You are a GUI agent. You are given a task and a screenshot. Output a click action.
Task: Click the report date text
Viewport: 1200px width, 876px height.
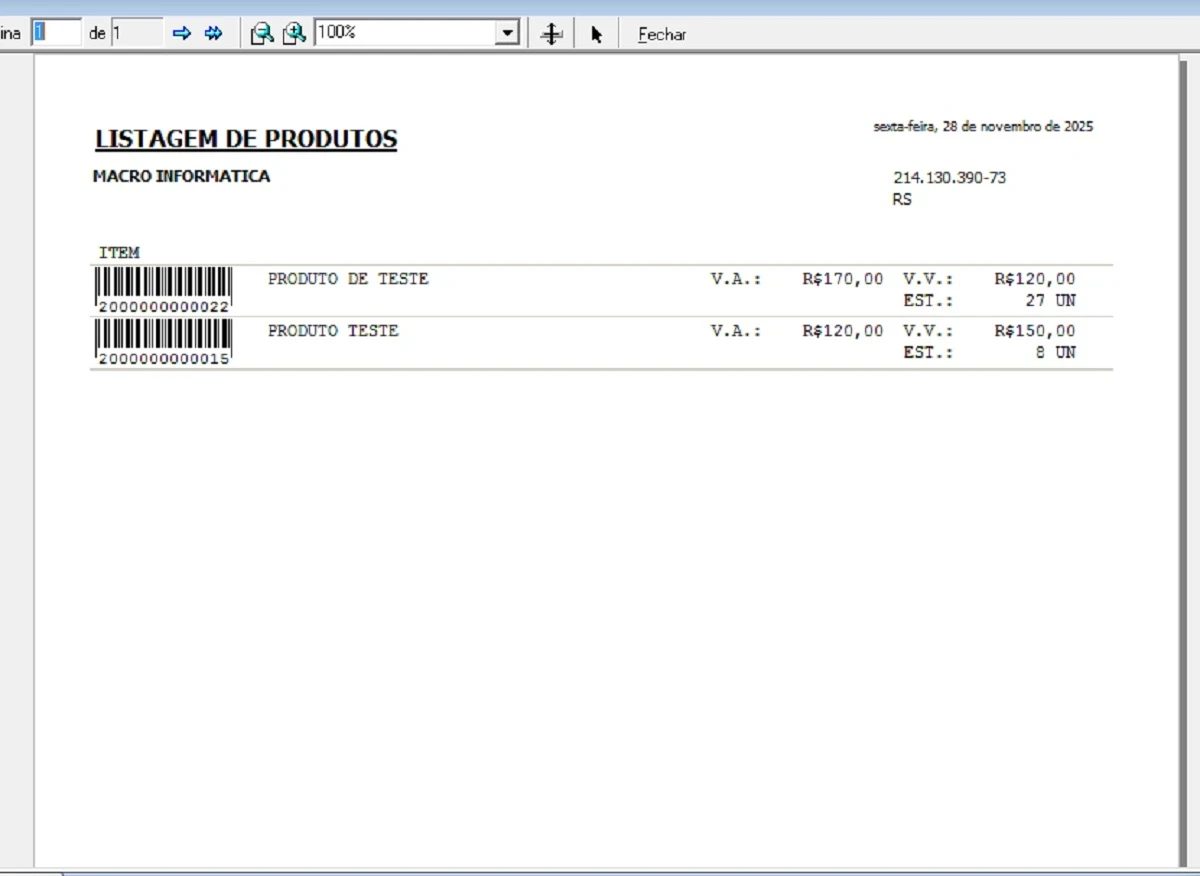[x=983, y=126]
